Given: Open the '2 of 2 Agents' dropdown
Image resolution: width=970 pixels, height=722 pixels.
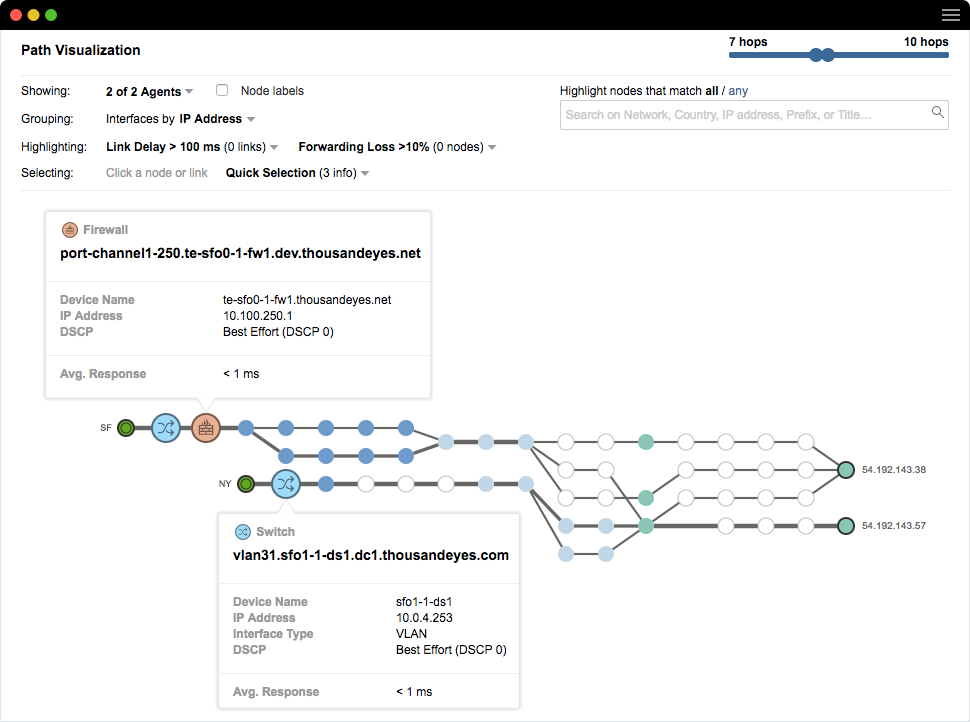Looking at the screenshot, I should coord(149,92).
